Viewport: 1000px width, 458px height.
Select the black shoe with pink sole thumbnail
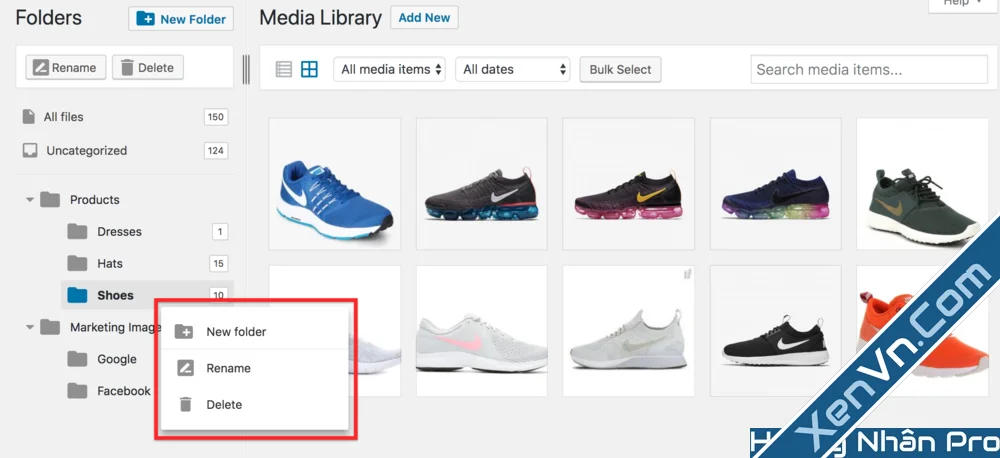[628, 184]
